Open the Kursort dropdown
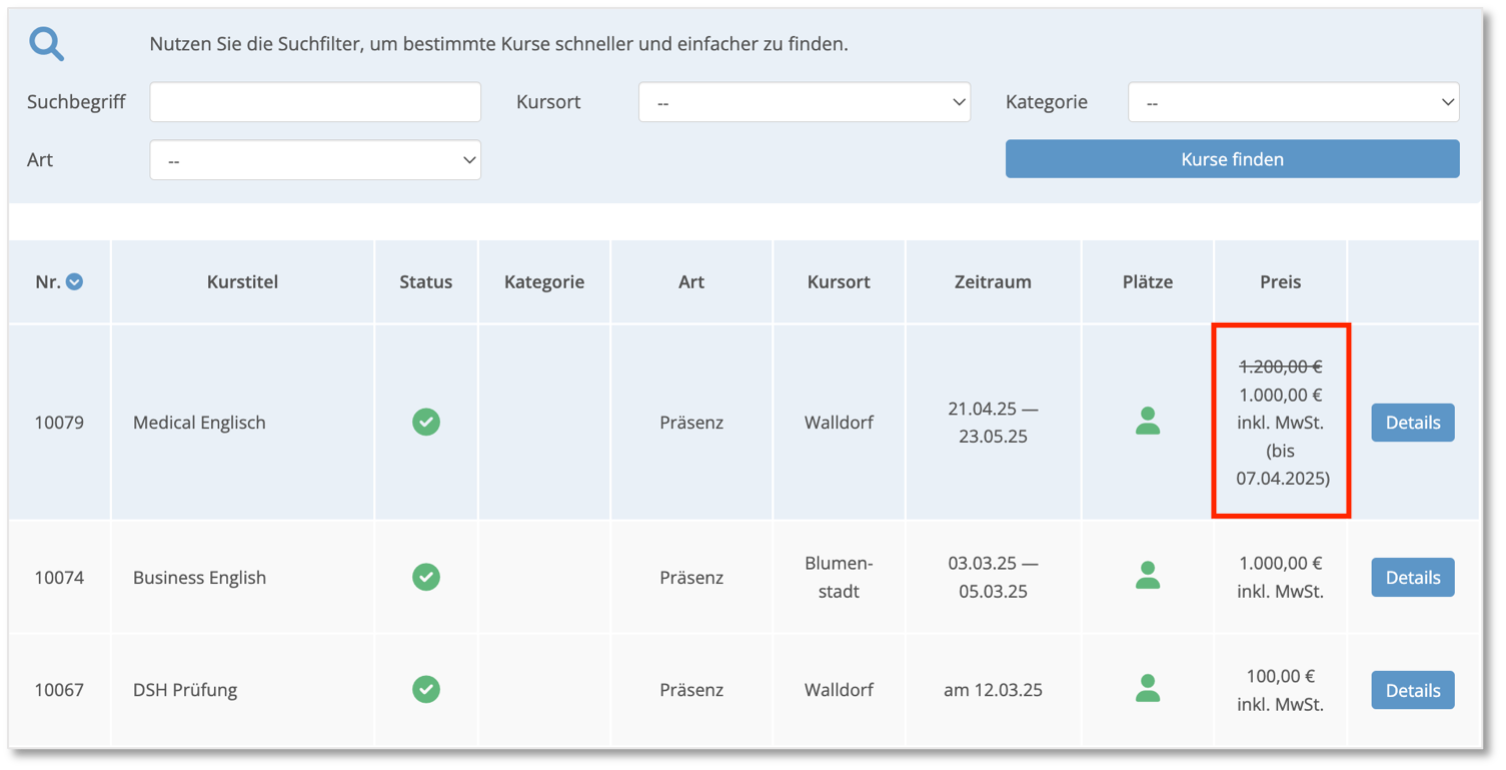 click(x=804, y=102)
